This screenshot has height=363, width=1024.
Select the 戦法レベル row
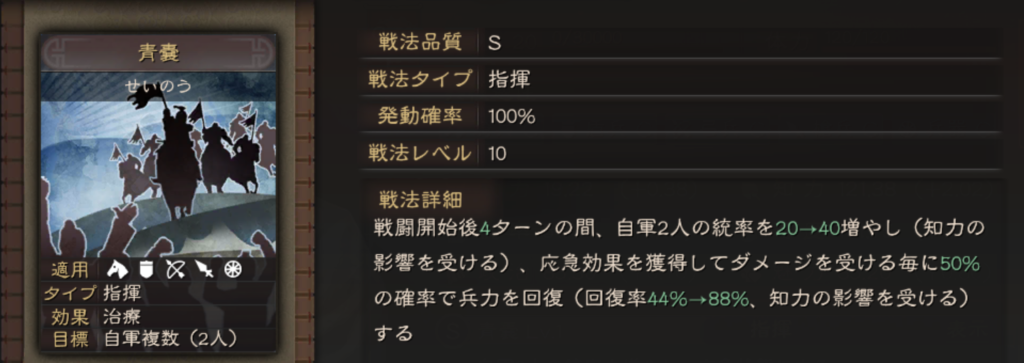[680, 153]
